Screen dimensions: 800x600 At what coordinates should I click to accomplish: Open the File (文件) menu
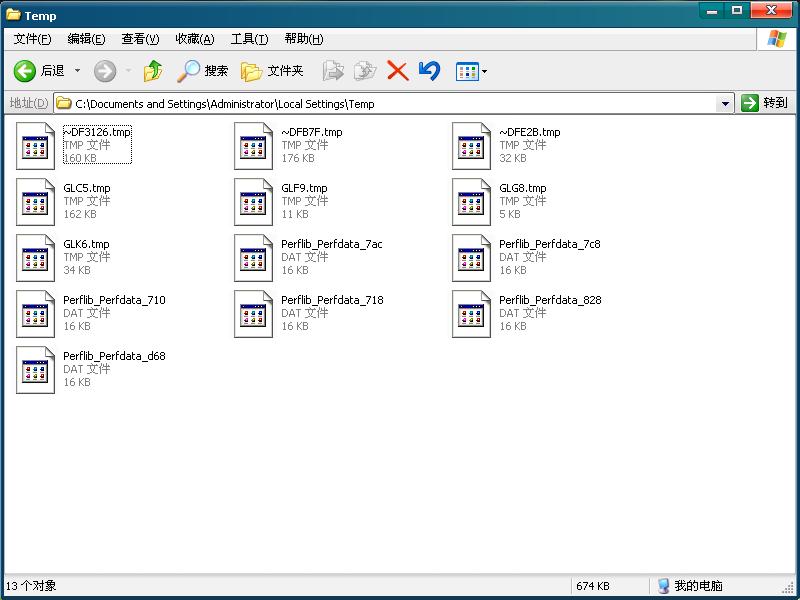(x=32, y=39)
